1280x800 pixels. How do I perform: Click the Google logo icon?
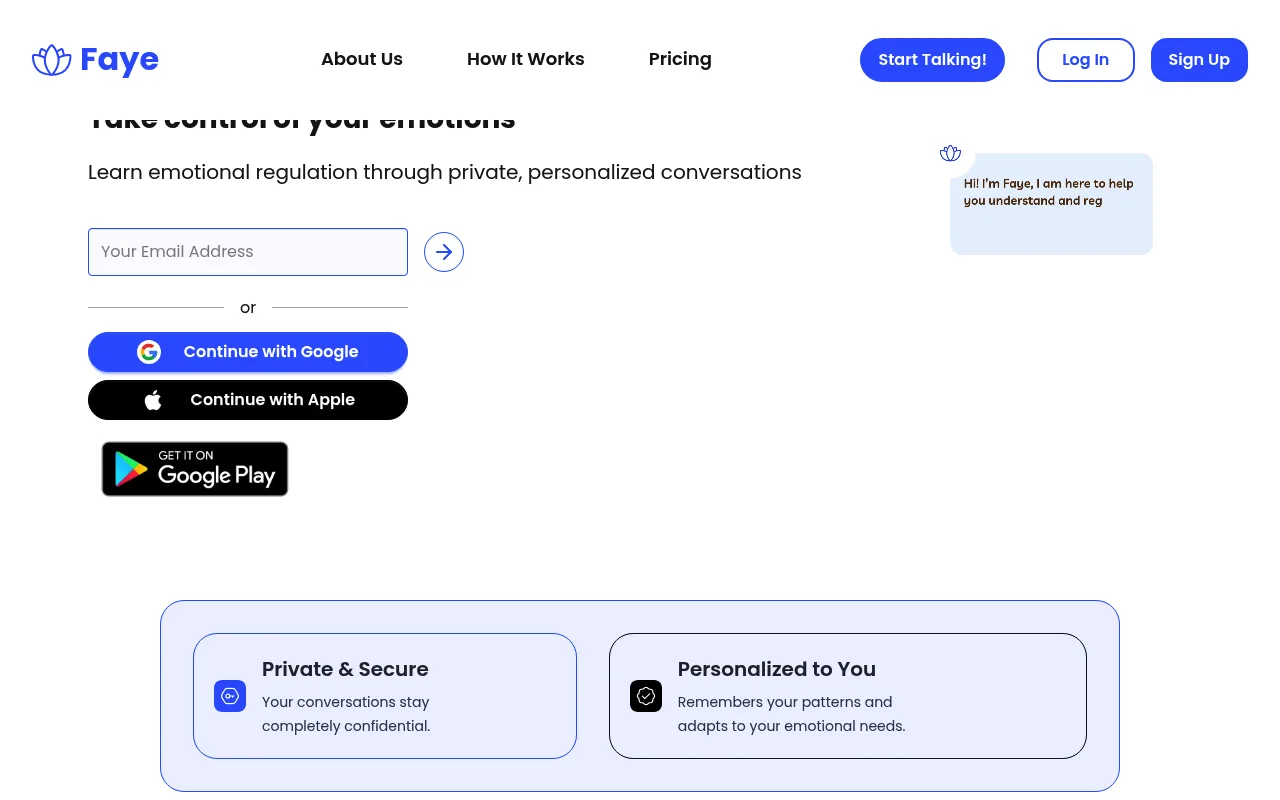149,352
